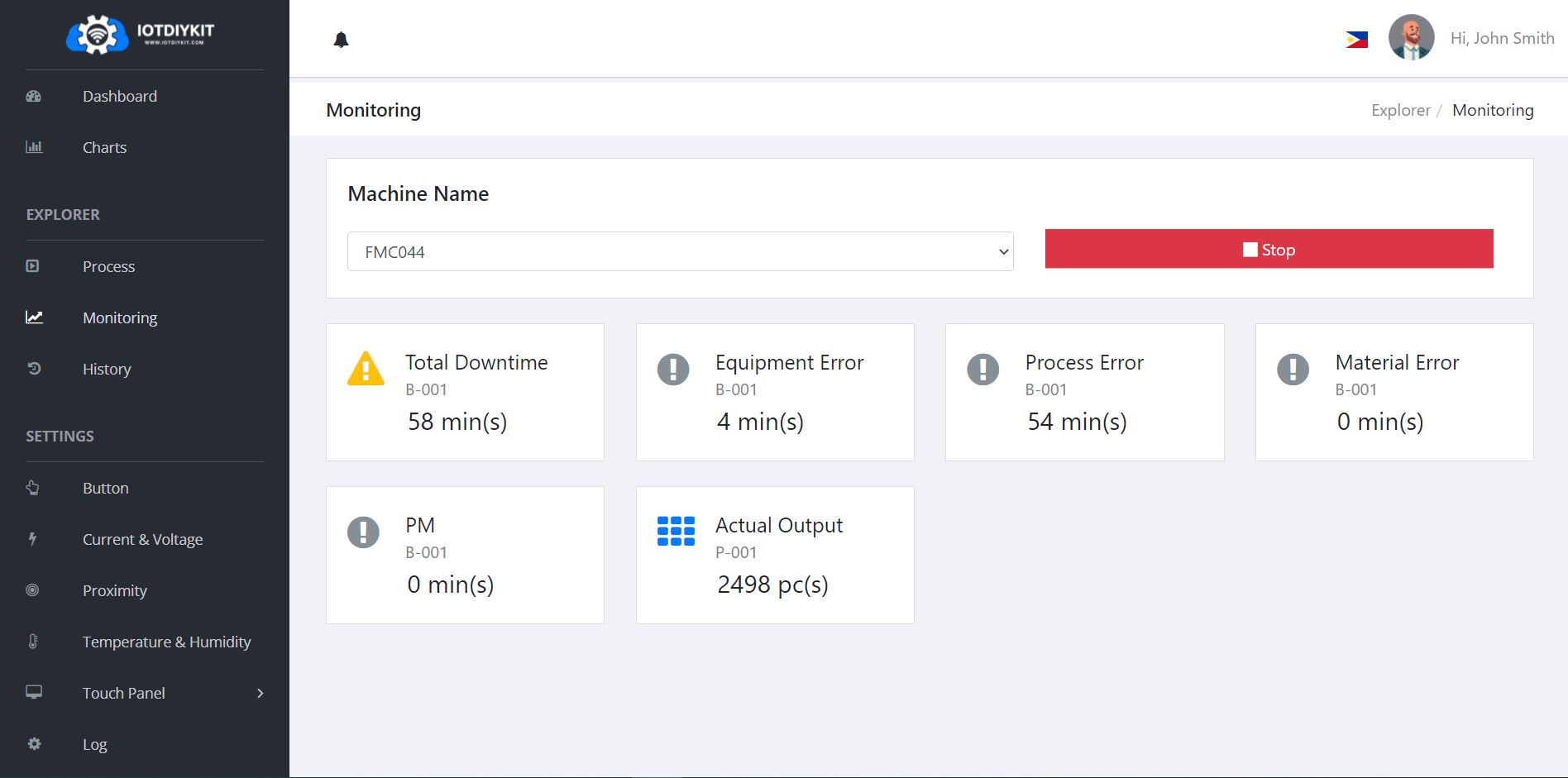Image resolution: width=1568 pixels, height=778 pixels.
Task: Click the Equipment Error exclamation icon
Action: (673, 369)
